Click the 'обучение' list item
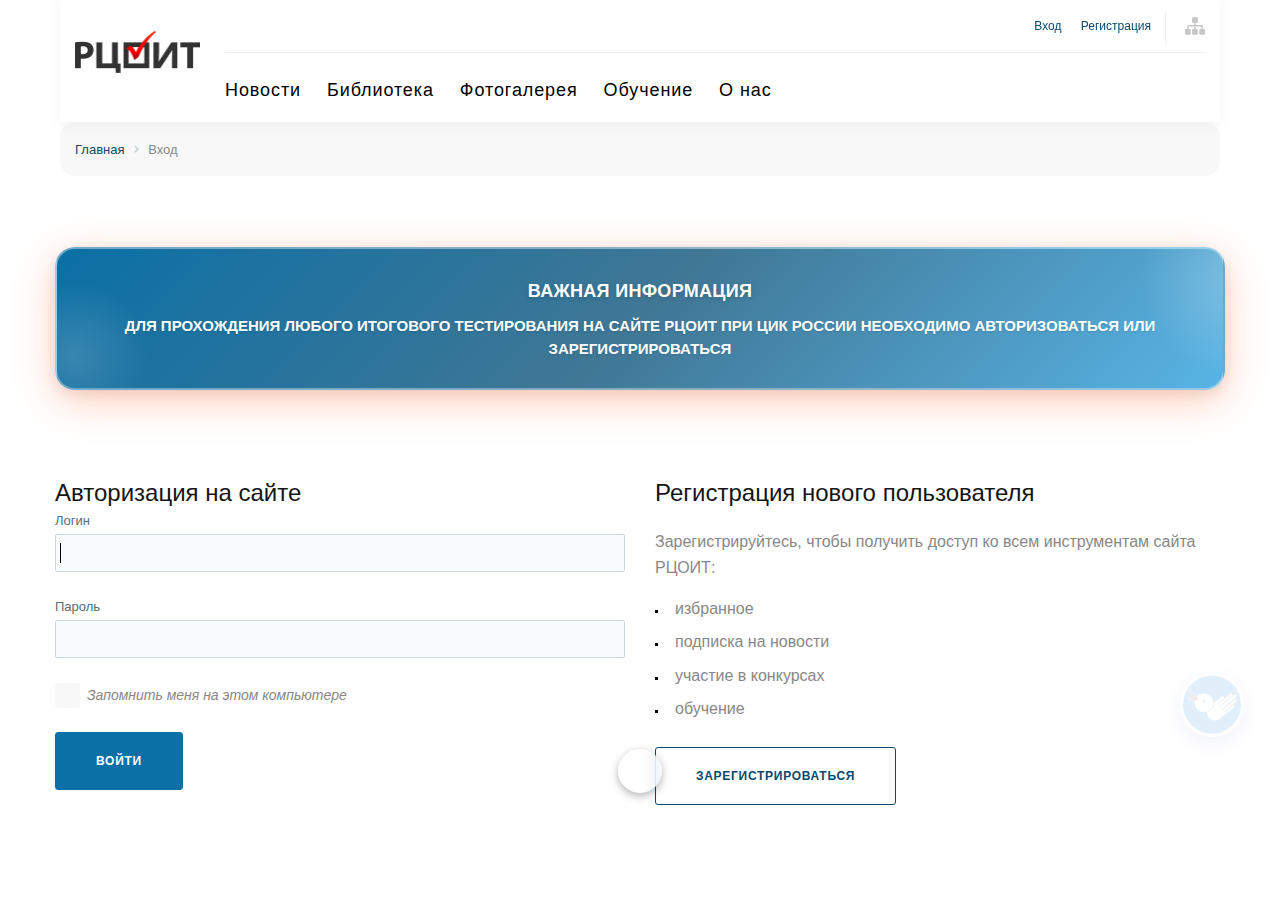Viewport: 1280px width, 900px height. point(710,709)
